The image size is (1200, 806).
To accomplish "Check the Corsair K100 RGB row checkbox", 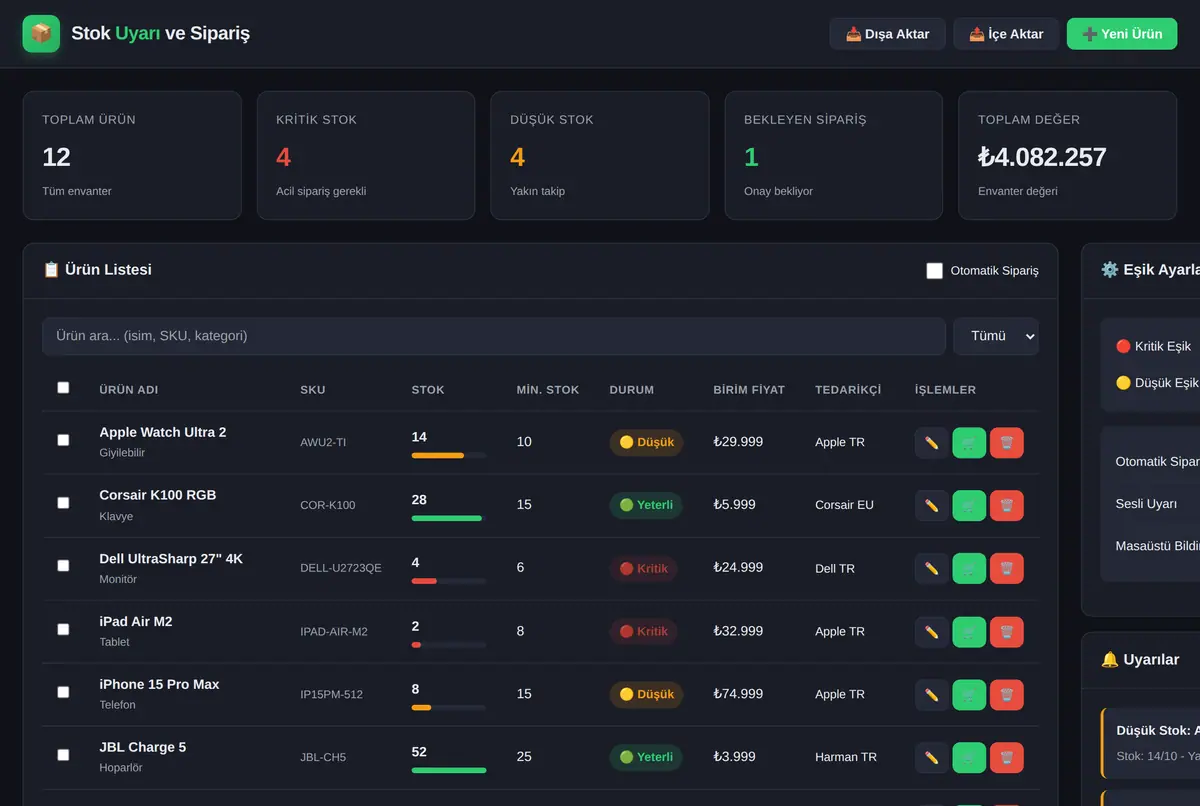I will (63, 503).
